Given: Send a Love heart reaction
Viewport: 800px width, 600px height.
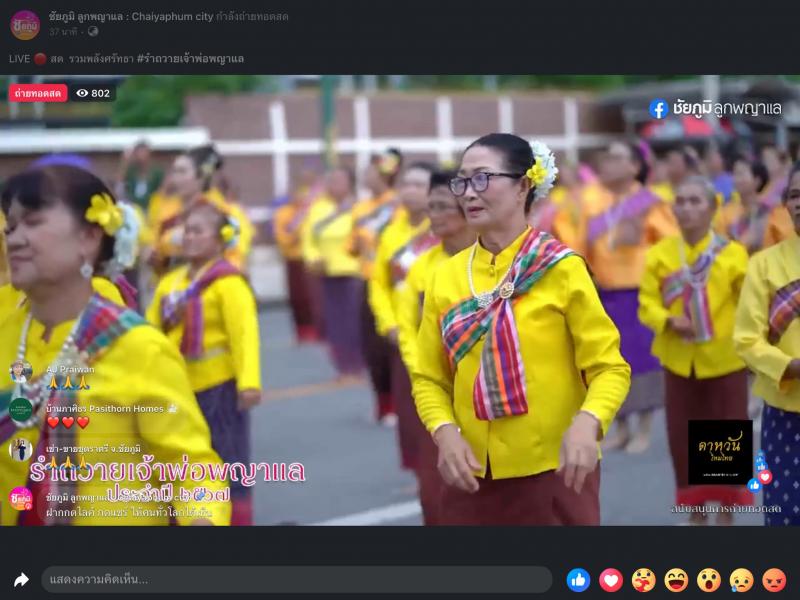Looking at the screenshot, I should (x=611, y=580).
